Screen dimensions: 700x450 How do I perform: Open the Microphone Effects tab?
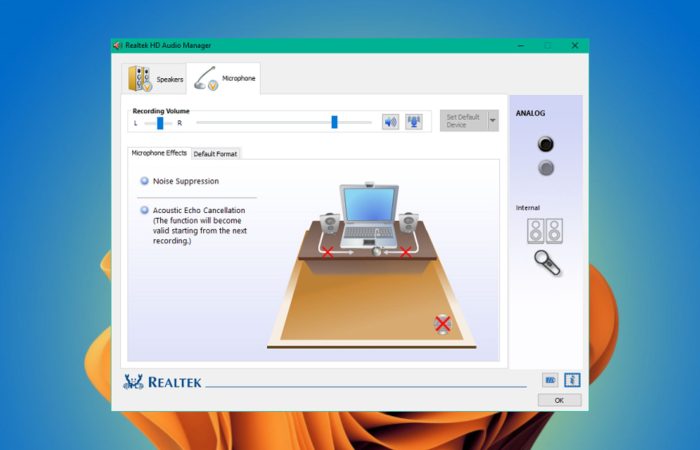tap(159, 153)
